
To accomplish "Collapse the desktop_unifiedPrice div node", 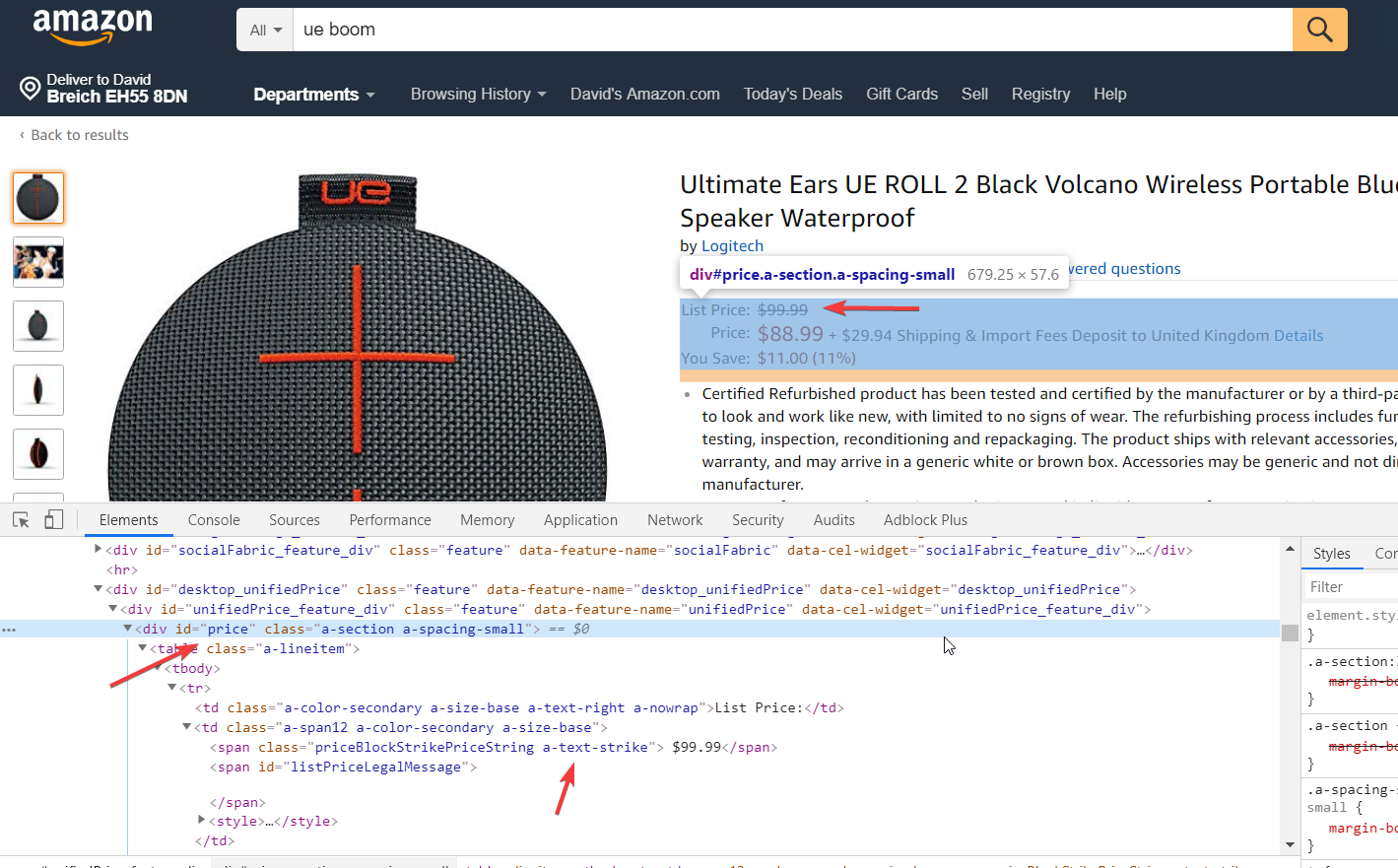I will [x=98, y=589].
